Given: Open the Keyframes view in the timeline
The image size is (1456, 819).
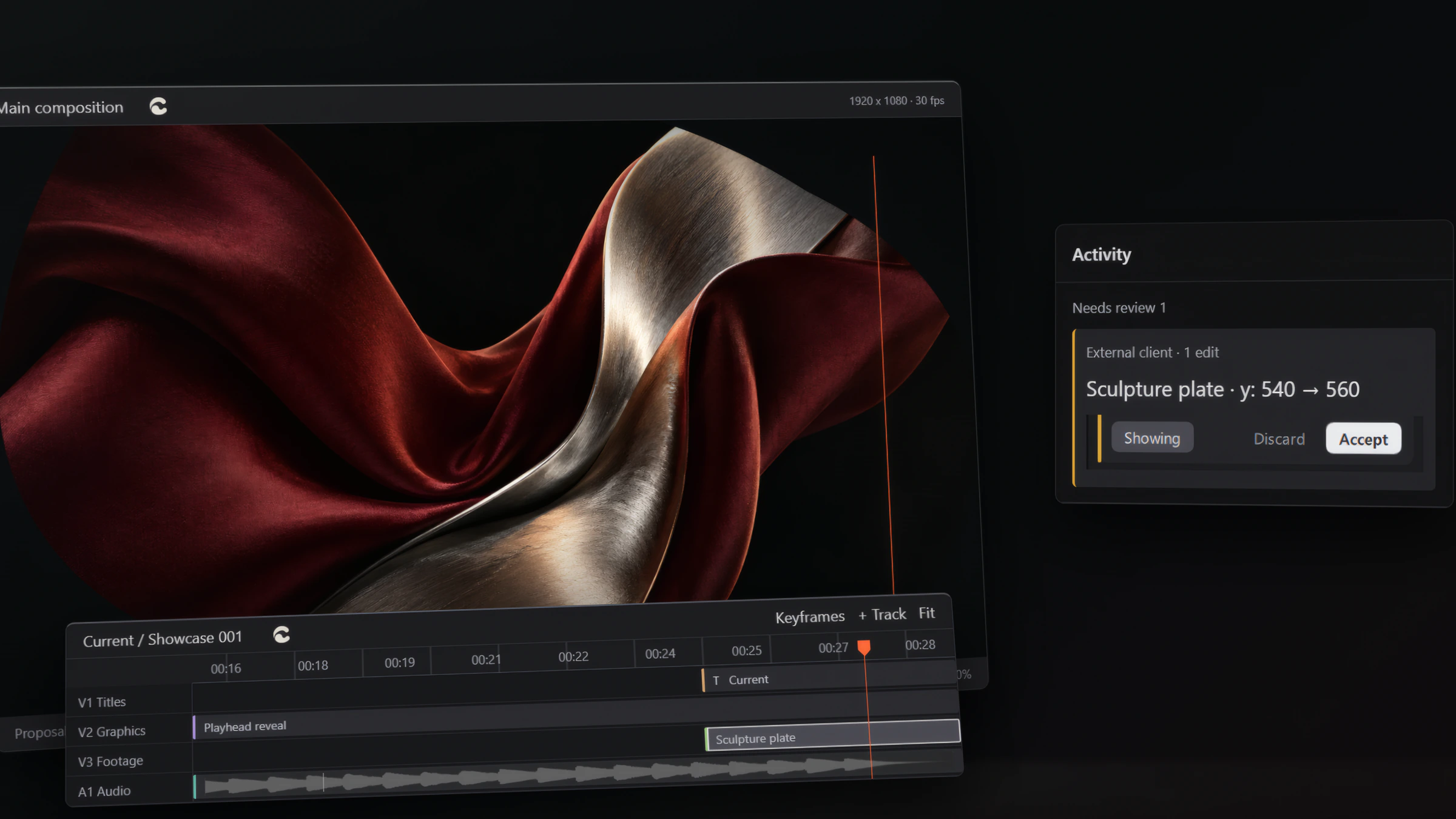Looking at the screenshot, I should point(810,617).
